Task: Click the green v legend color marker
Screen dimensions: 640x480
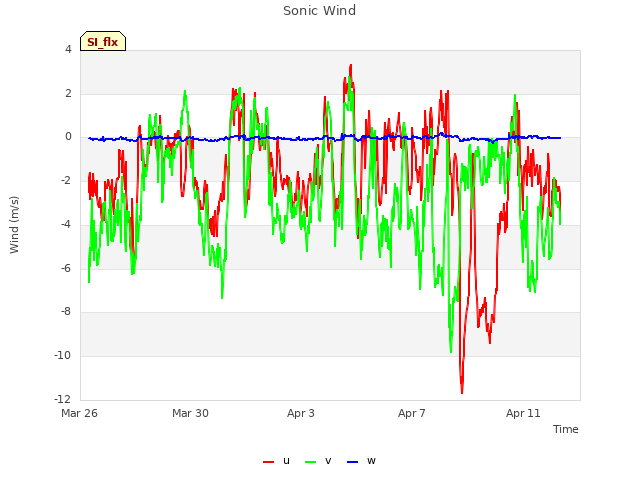Action: tap(311, 462)
